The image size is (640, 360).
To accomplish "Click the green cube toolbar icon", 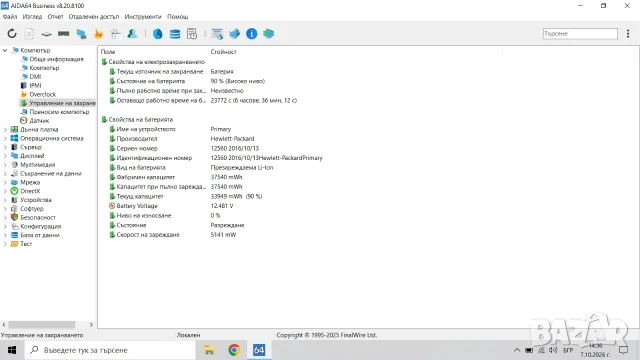I will click(269, 33).
